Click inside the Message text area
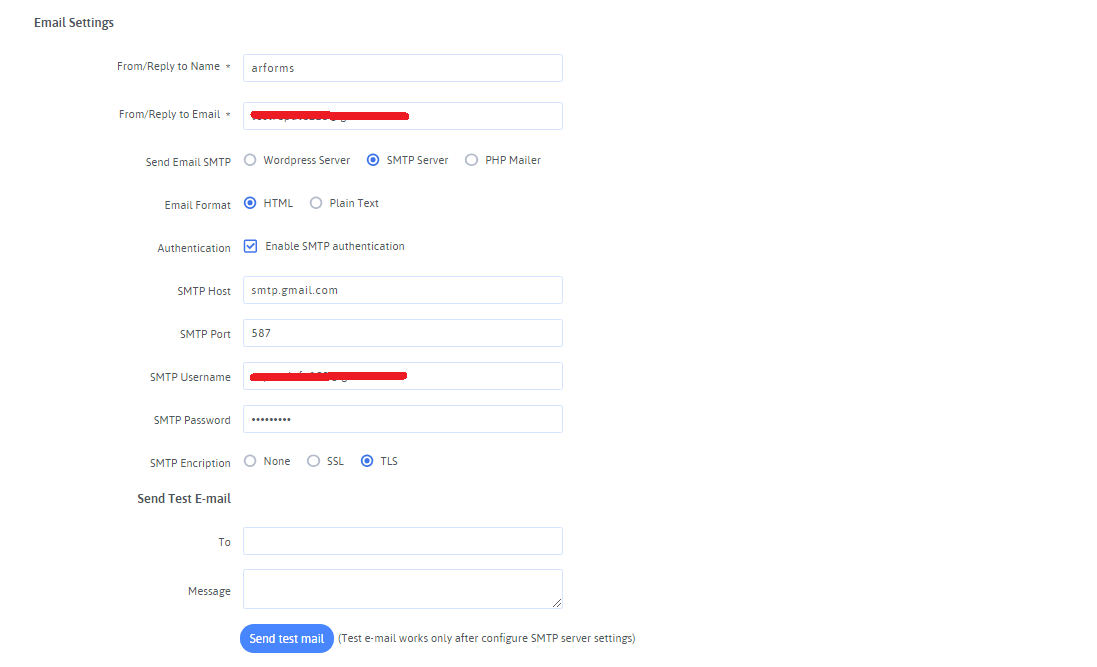 point(402,589)
